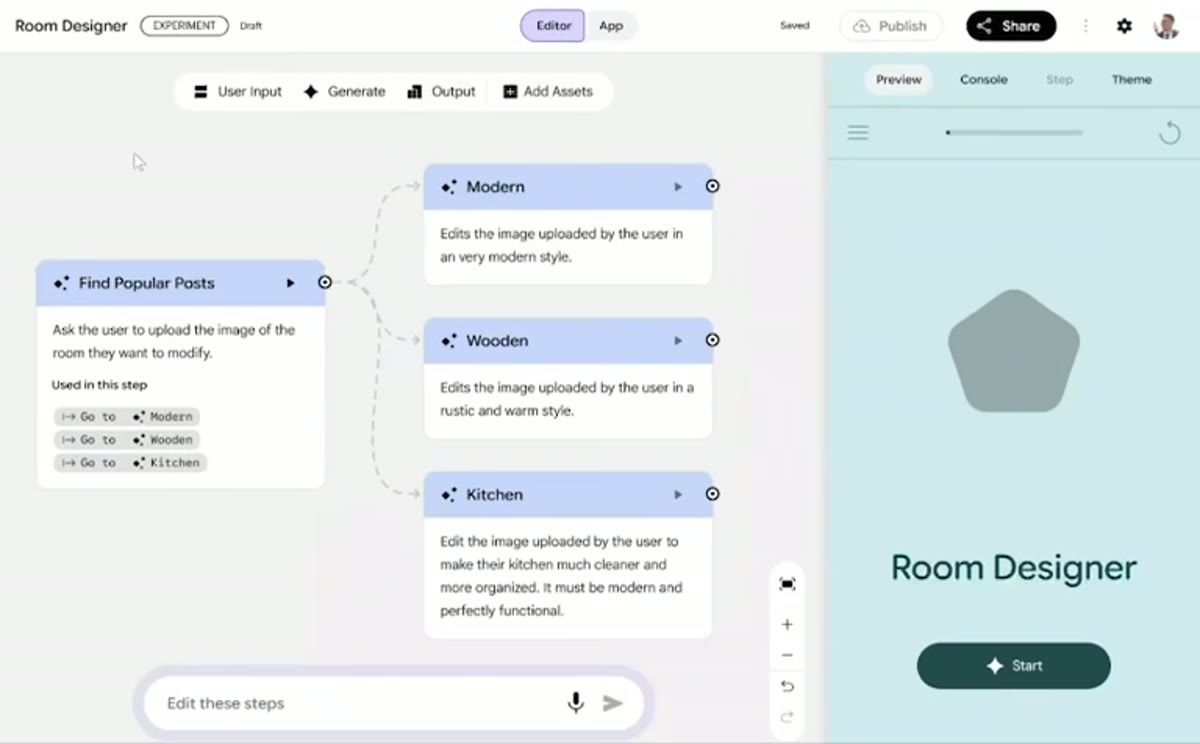This screenshot has height=744, width=1200.
Task: Open the three-dot more options menu
Action: pyautogui.click(x=1086, y=26)
